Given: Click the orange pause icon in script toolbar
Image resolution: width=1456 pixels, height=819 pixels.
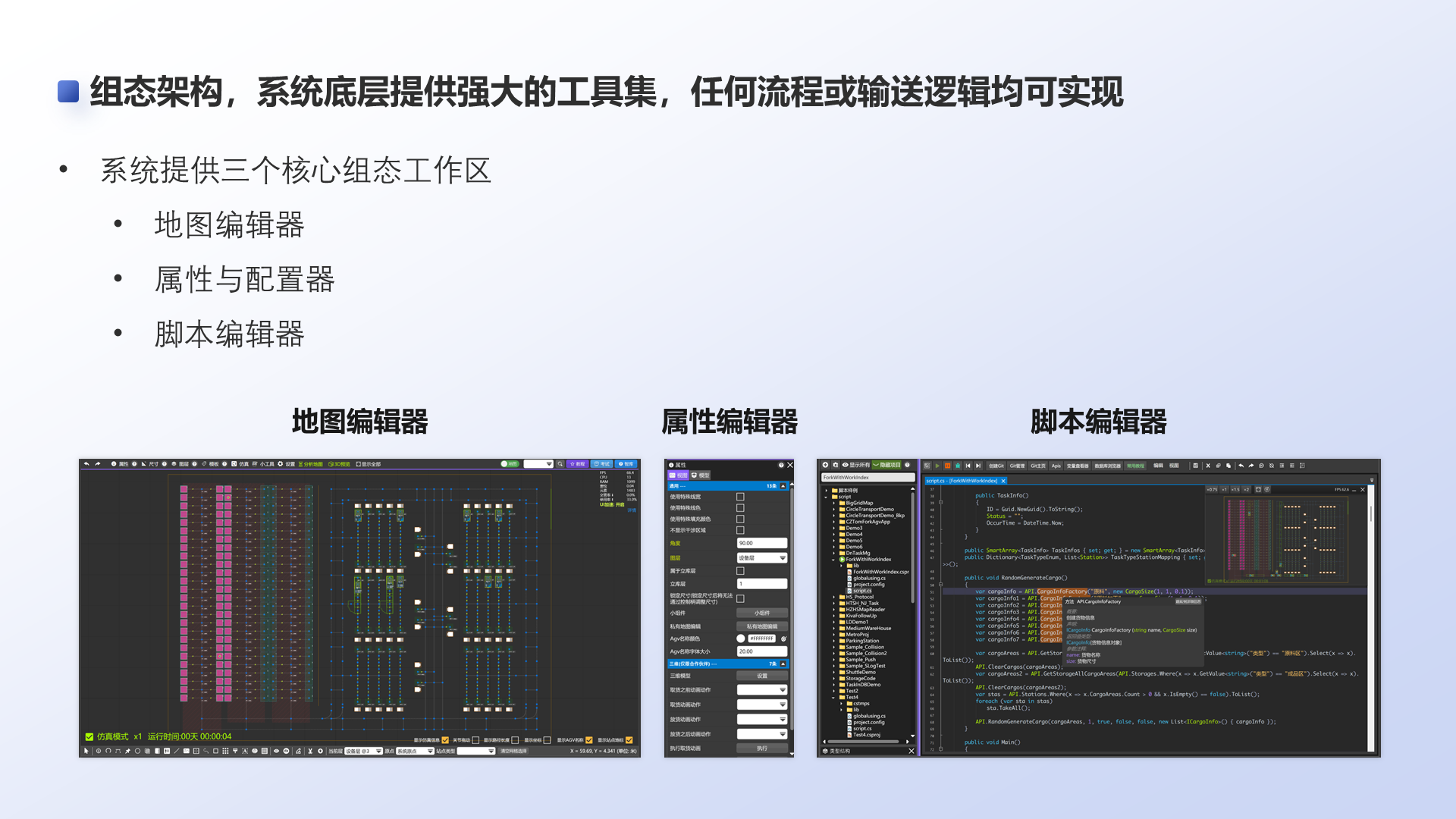Looking at the screenshot, I should pos(947,466).
